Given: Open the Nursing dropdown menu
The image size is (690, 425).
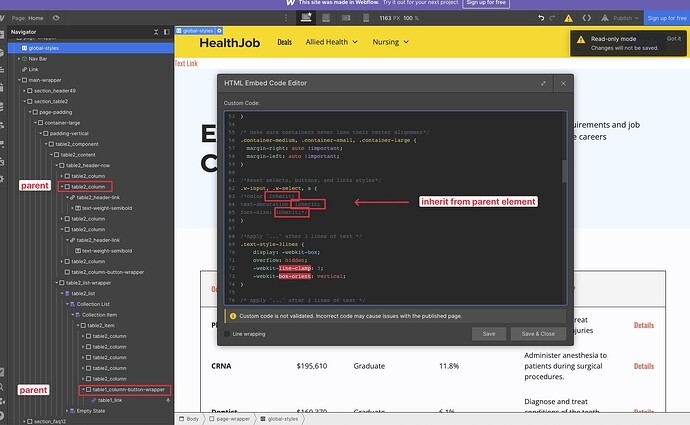Looking at the screenshot, I should point(390,42).
